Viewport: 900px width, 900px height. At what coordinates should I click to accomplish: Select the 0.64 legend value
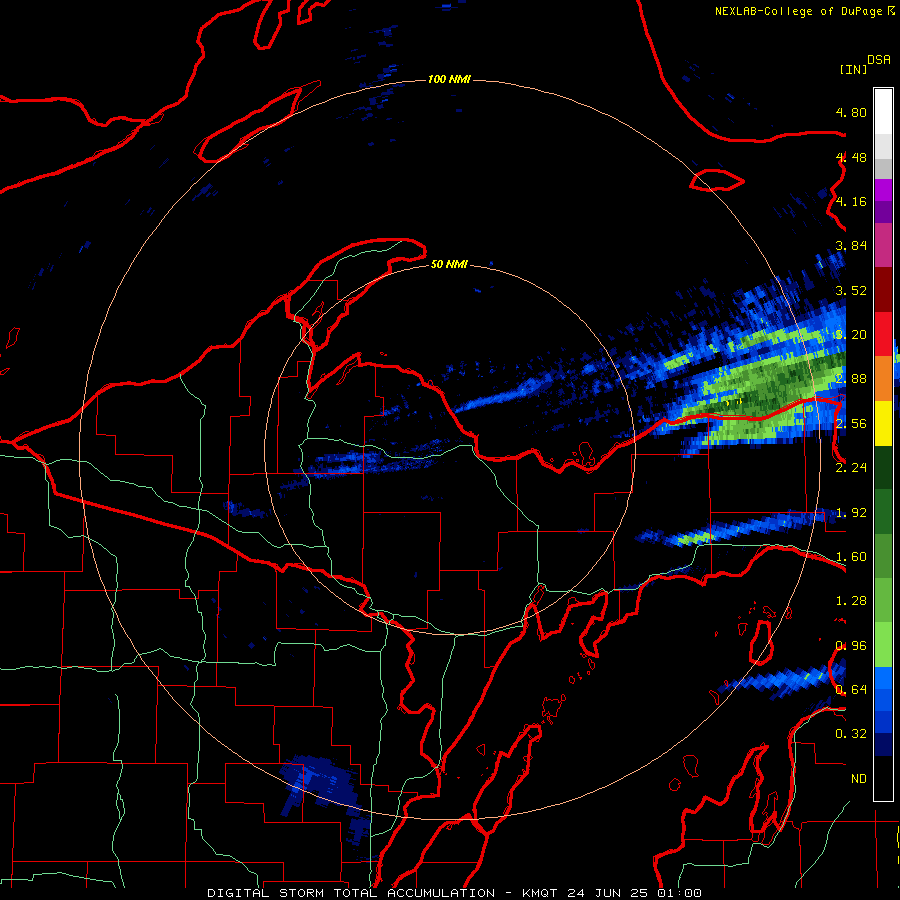tap(851, 690)
